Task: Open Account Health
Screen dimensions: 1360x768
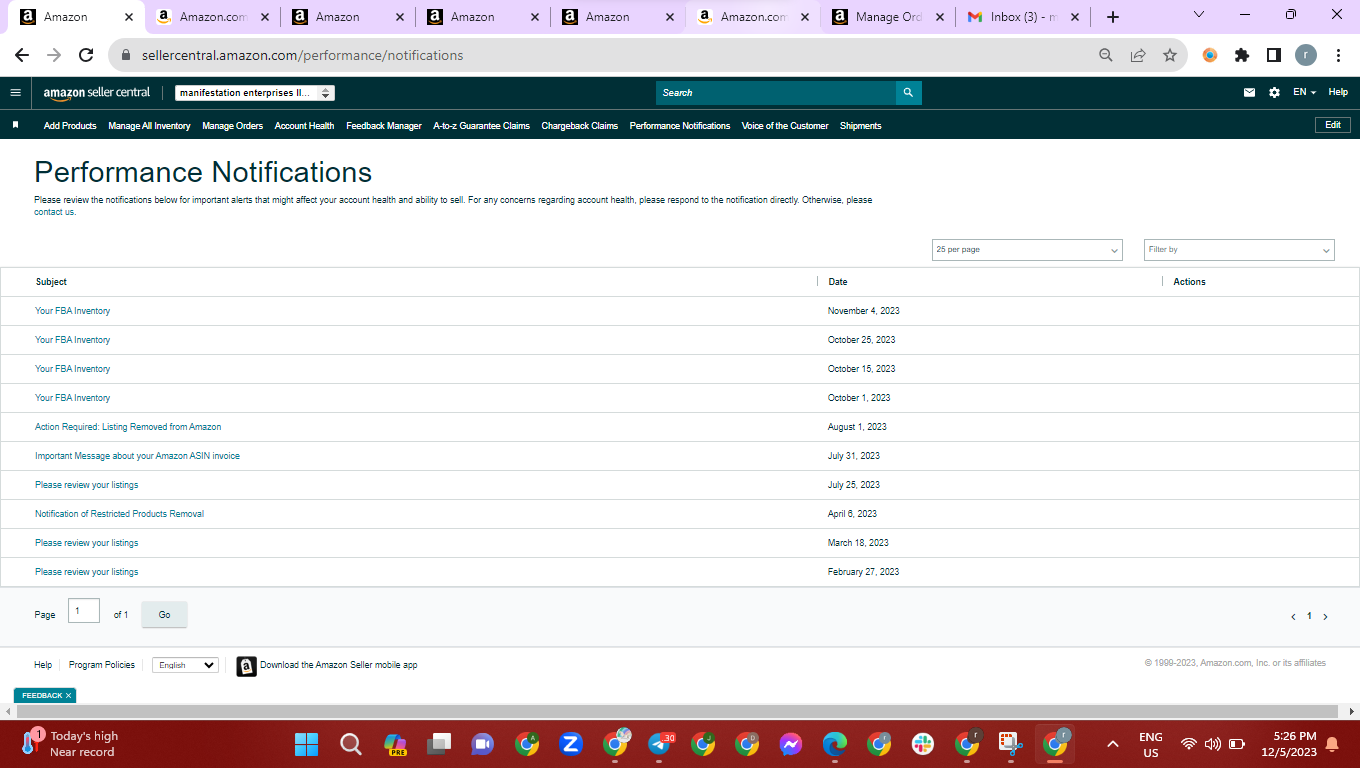Action: click(304, 126)
